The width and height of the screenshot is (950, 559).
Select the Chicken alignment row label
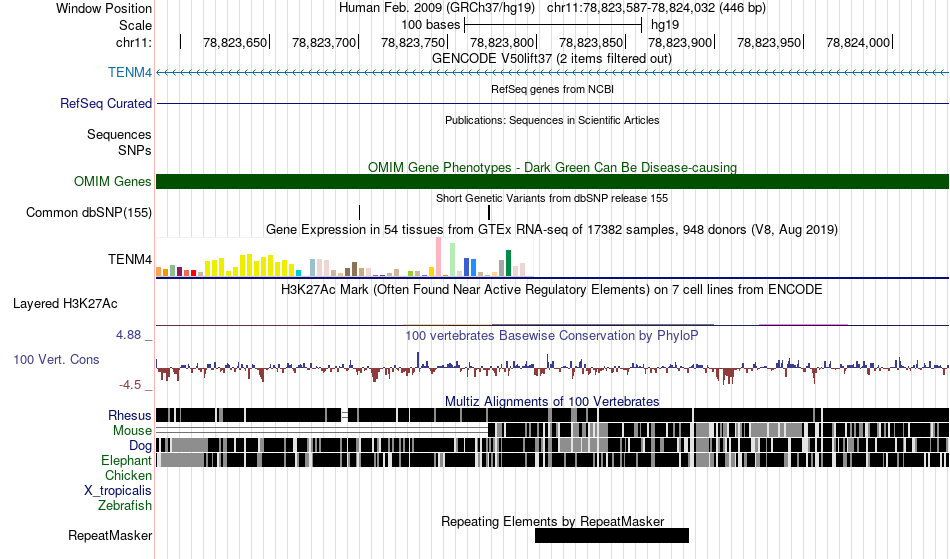128,476
